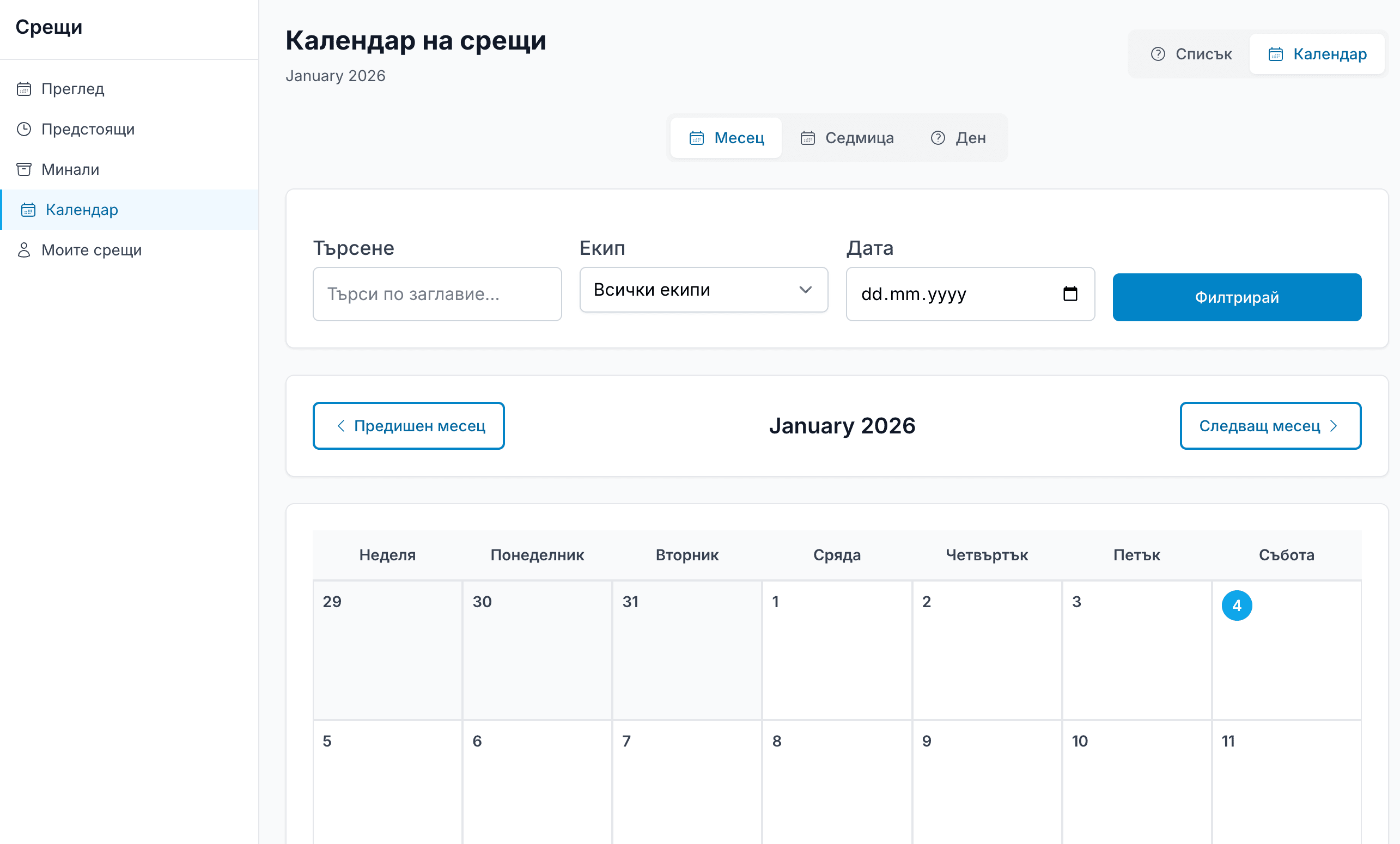
Task: Open Минали meetings in sidebar
Action: (x=130, y=169)
